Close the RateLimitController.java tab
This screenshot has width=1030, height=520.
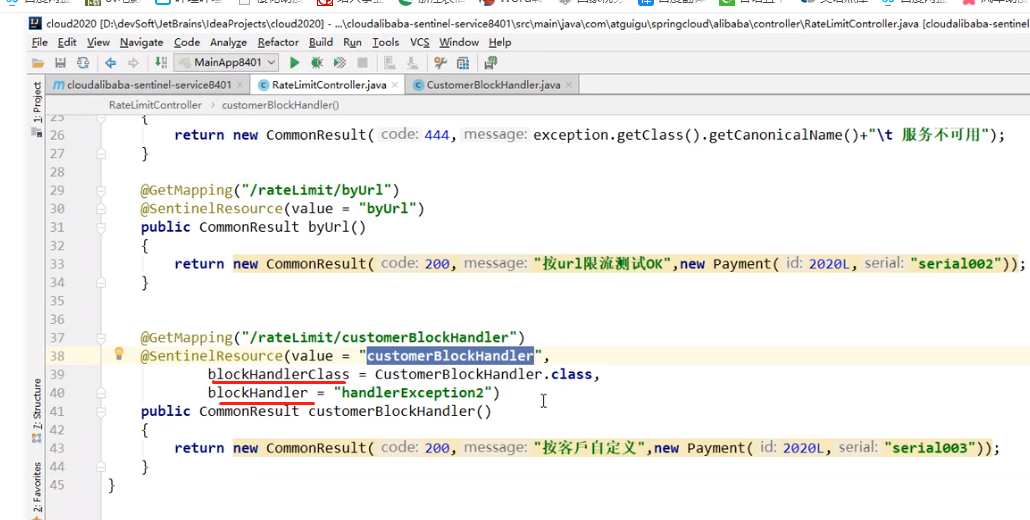pos(395,85)
